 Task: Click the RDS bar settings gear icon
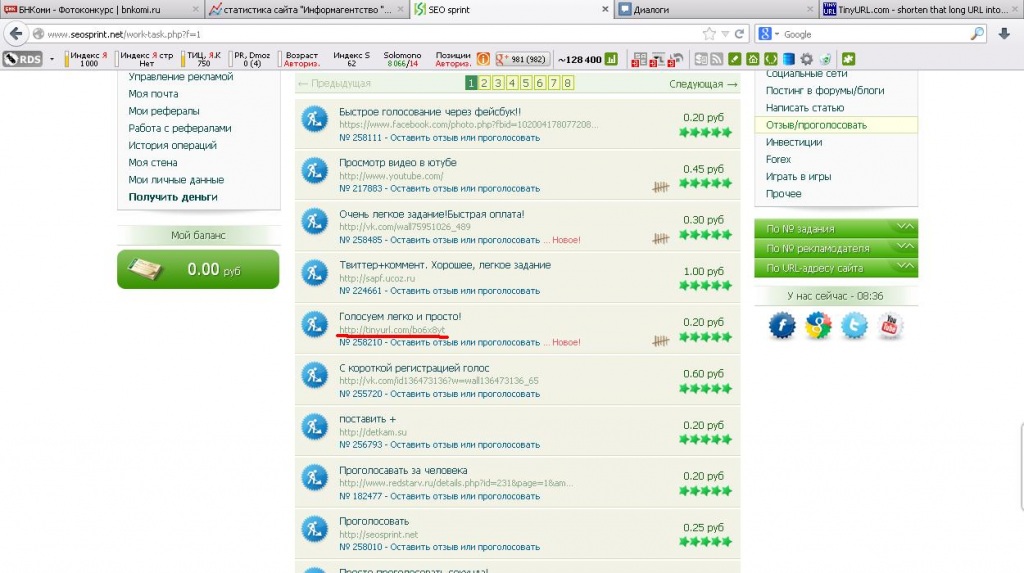[x=807, y=59]
